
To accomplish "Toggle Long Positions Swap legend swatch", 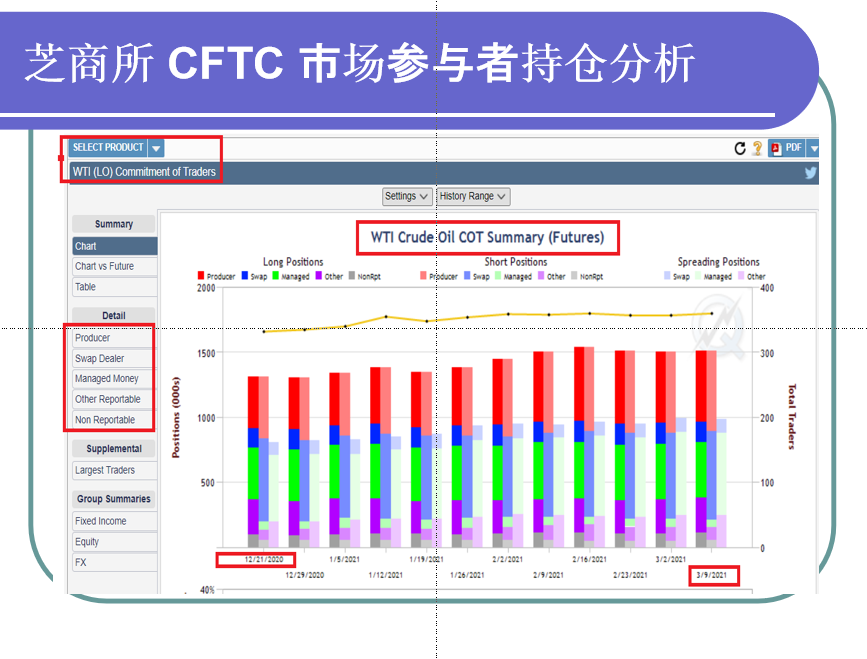I will pyautogui.click(x=245, y=275).
